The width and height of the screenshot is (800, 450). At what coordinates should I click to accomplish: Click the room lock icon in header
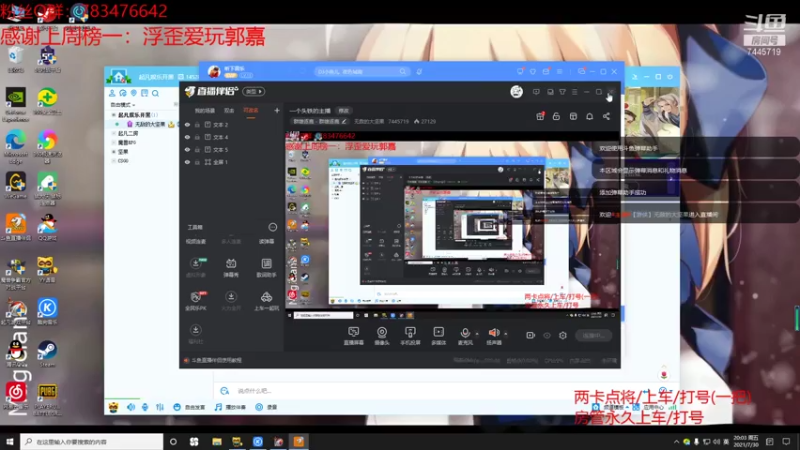pos(556,116)
